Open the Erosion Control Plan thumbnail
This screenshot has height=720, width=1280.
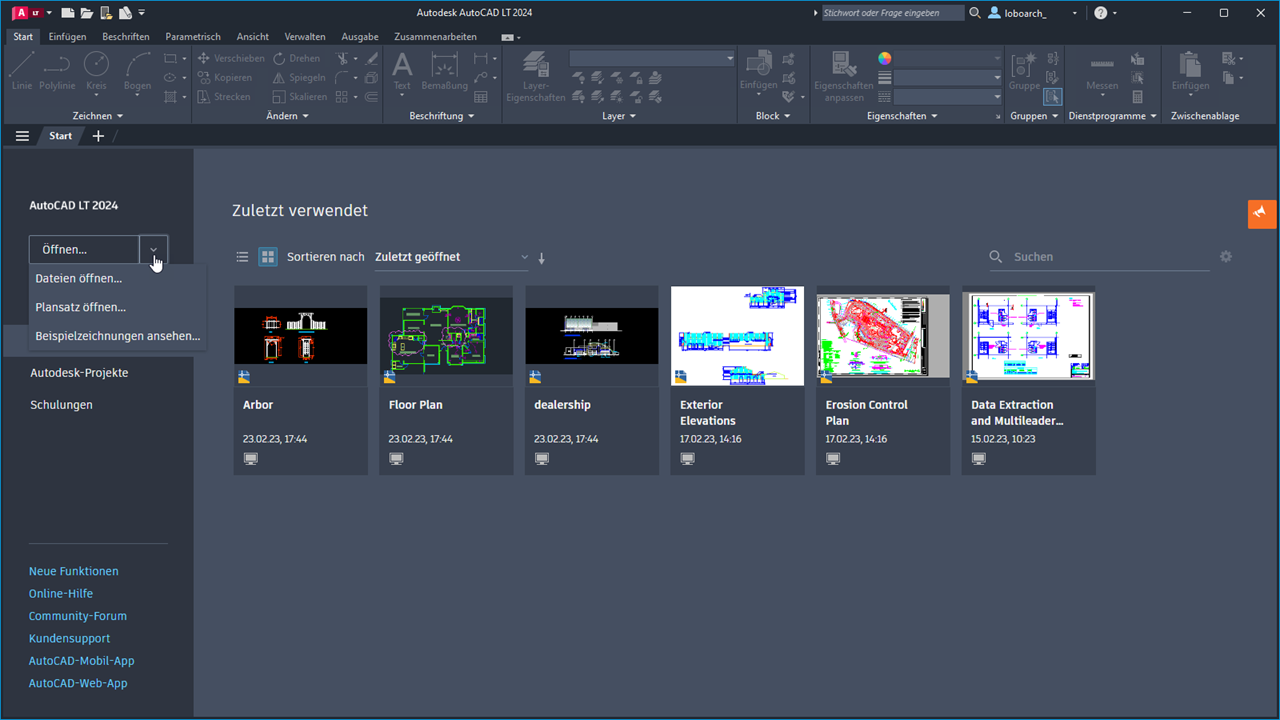point(883,336)
